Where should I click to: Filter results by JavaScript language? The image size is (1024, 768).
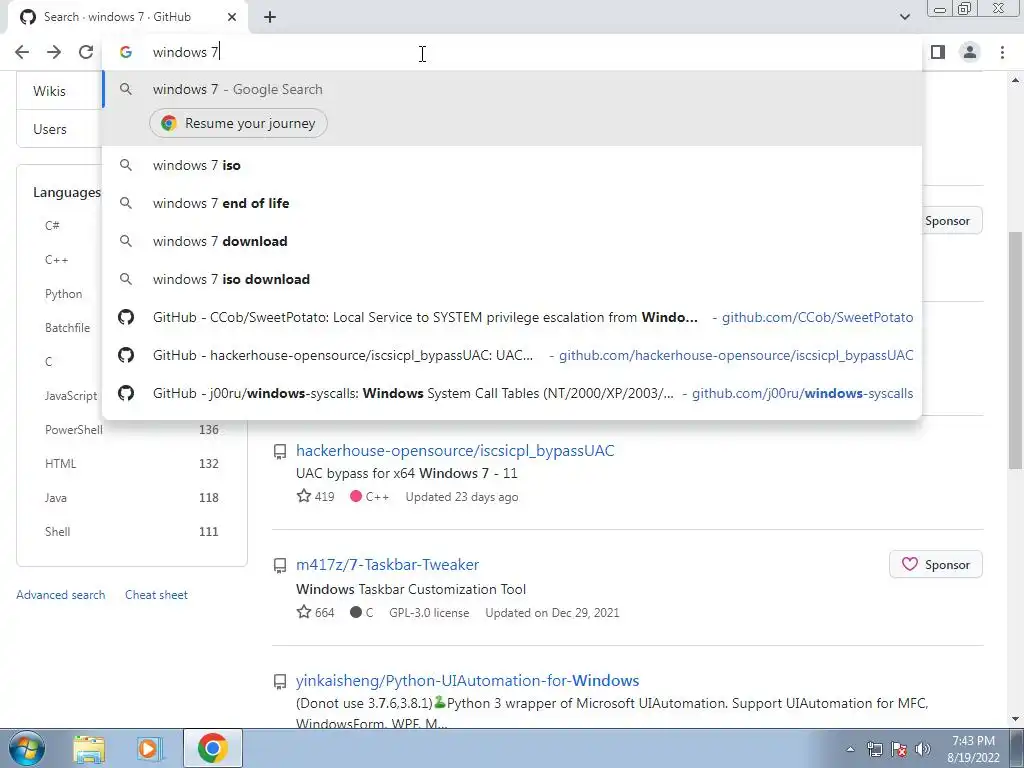pos(71,396)
